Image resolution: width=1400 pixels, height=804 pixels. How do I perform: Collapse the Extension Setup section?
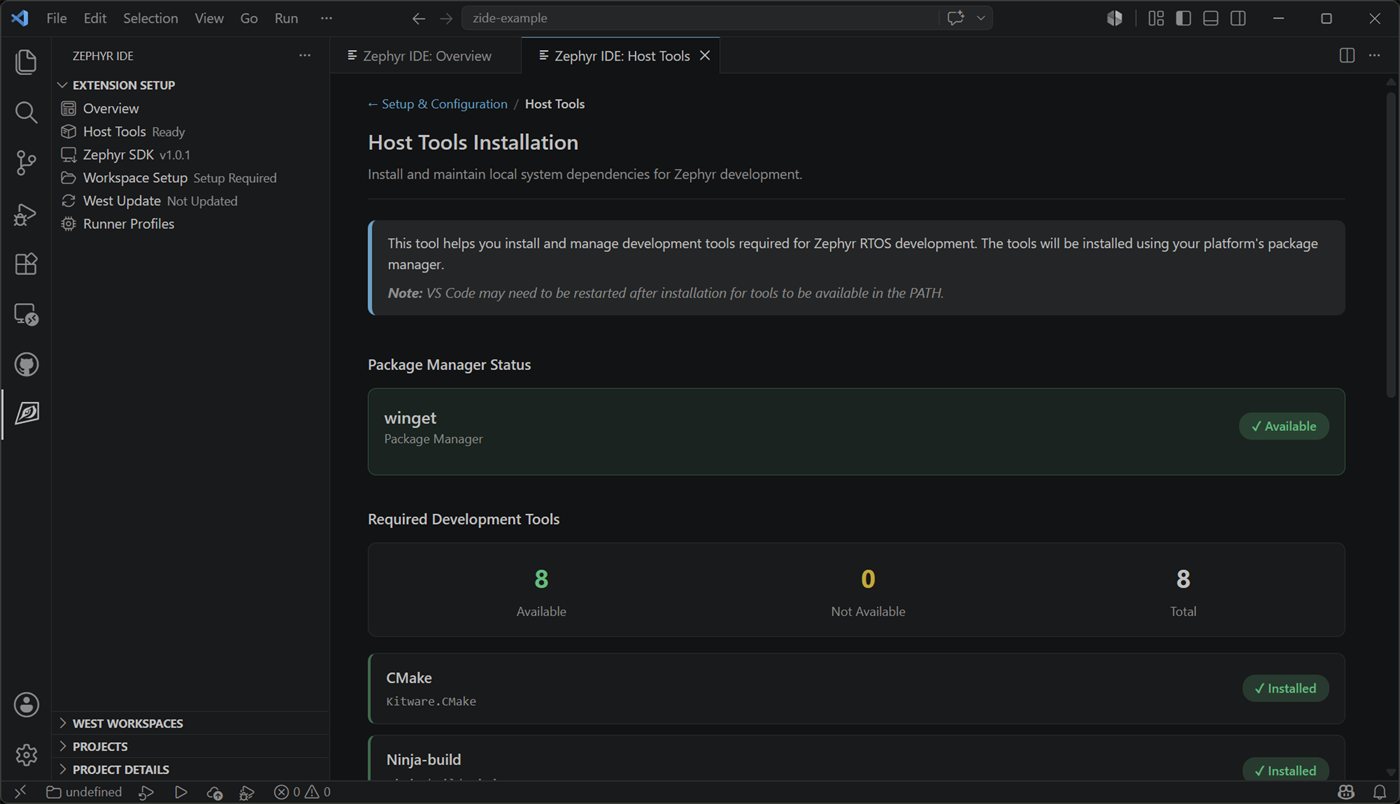190,85
